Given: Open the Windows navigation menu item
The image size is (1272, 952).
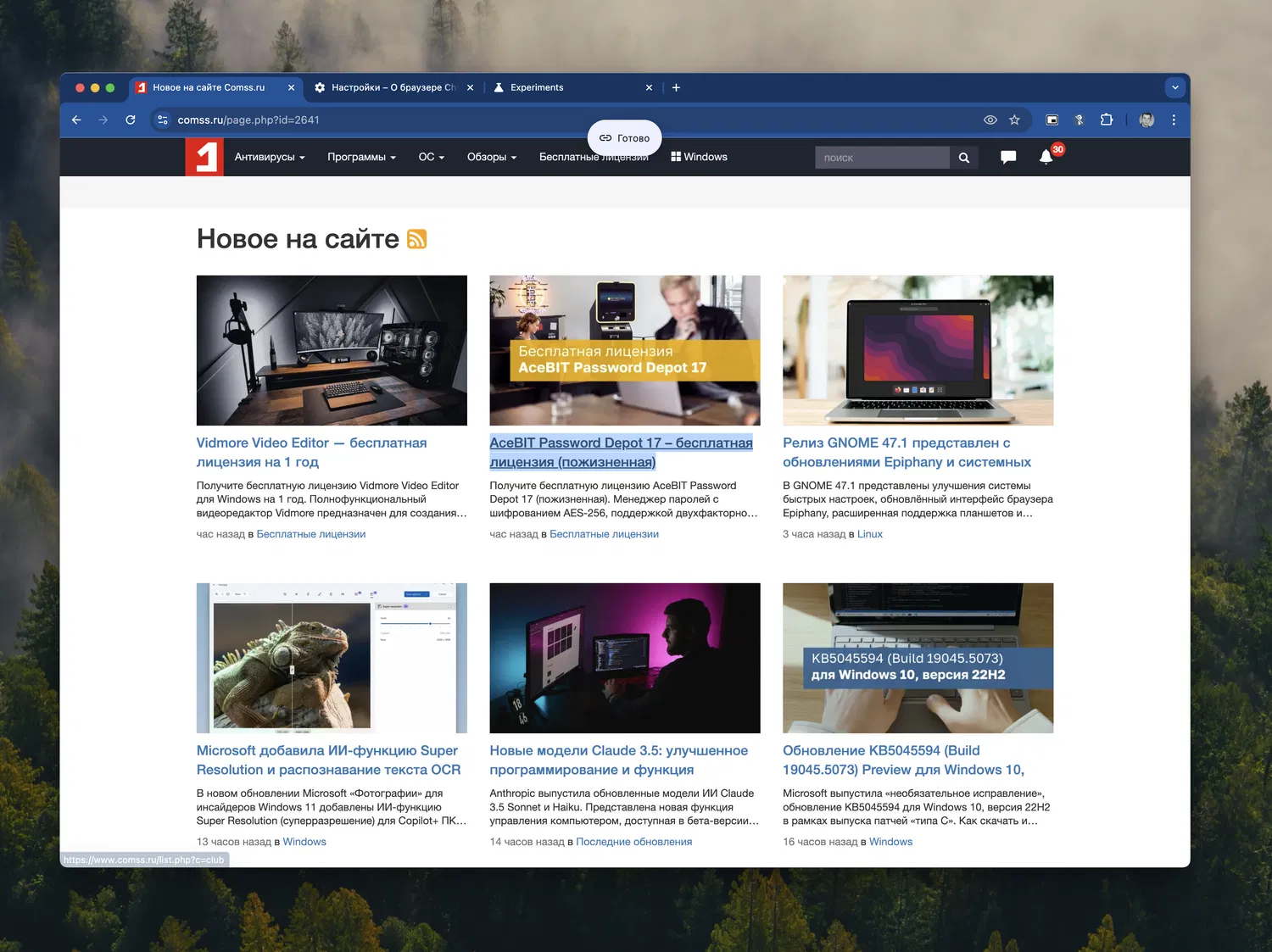Looking at the screenshot, I should click(x=700, y=157).
